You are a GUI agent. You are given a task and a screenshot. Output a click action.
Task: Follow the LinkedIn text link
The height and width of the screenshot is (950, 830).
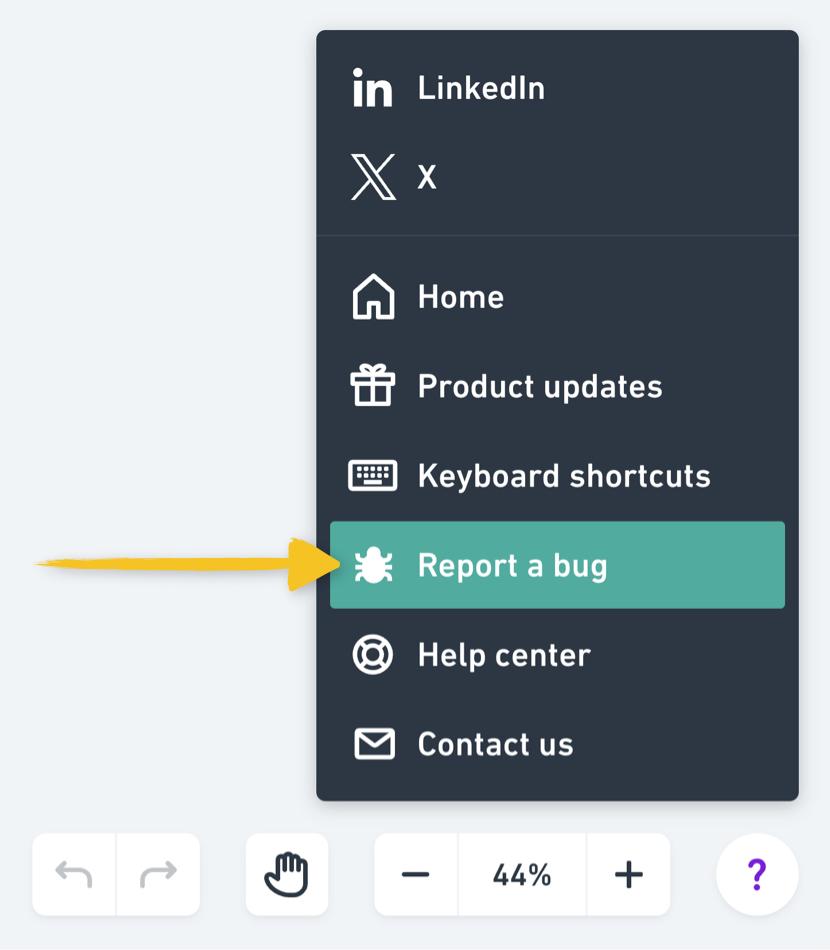point(481,88)
